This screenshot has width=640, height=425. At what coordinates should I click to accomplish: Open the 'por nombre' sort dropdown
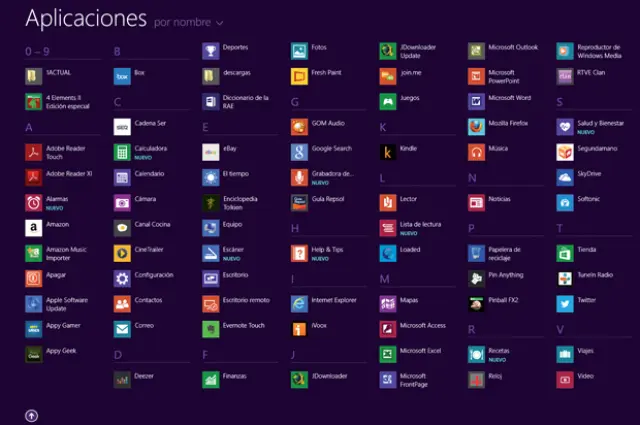click(182, 21)
